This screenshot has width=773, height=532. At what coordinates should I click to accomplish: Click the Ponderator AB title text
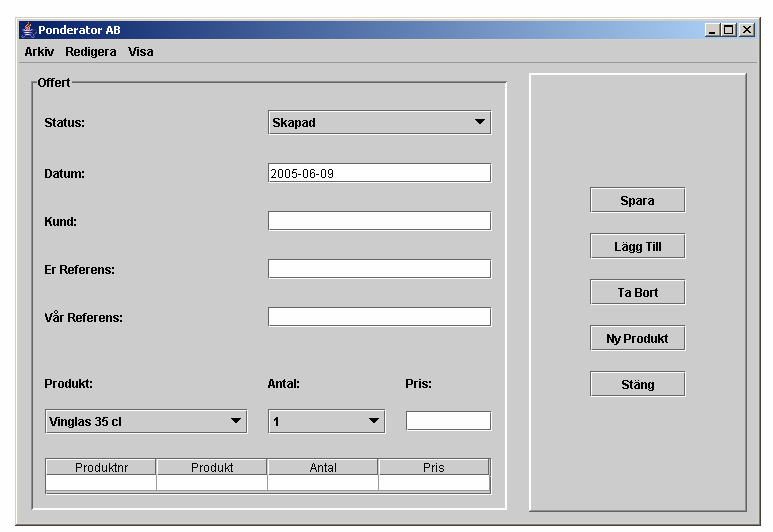pyautogui.click(x=79, y=30)
